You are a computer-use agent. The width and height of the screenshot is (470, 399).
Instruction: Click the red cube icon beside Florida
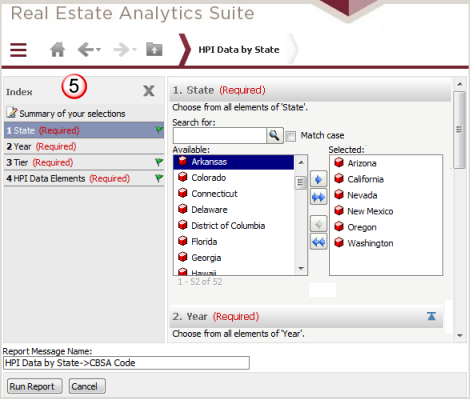tap(182, 241)
